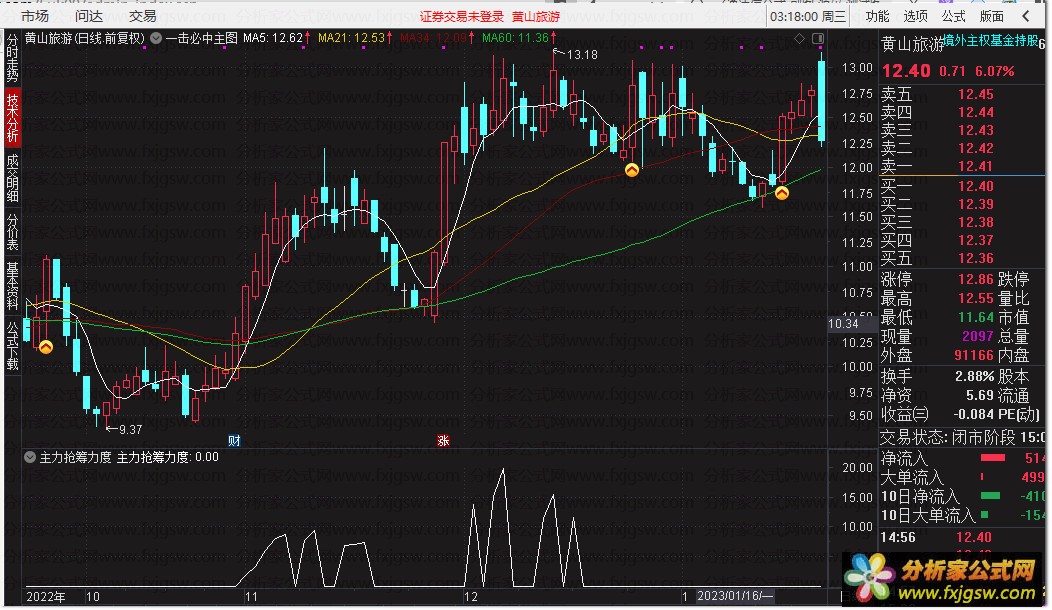Click the 现量 2097 value

[x=978, y=336]
